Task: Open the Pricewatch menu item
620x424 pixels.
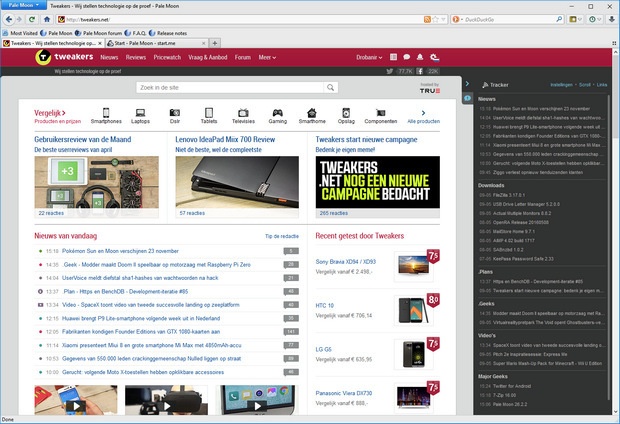Action: tap(167, 57)
